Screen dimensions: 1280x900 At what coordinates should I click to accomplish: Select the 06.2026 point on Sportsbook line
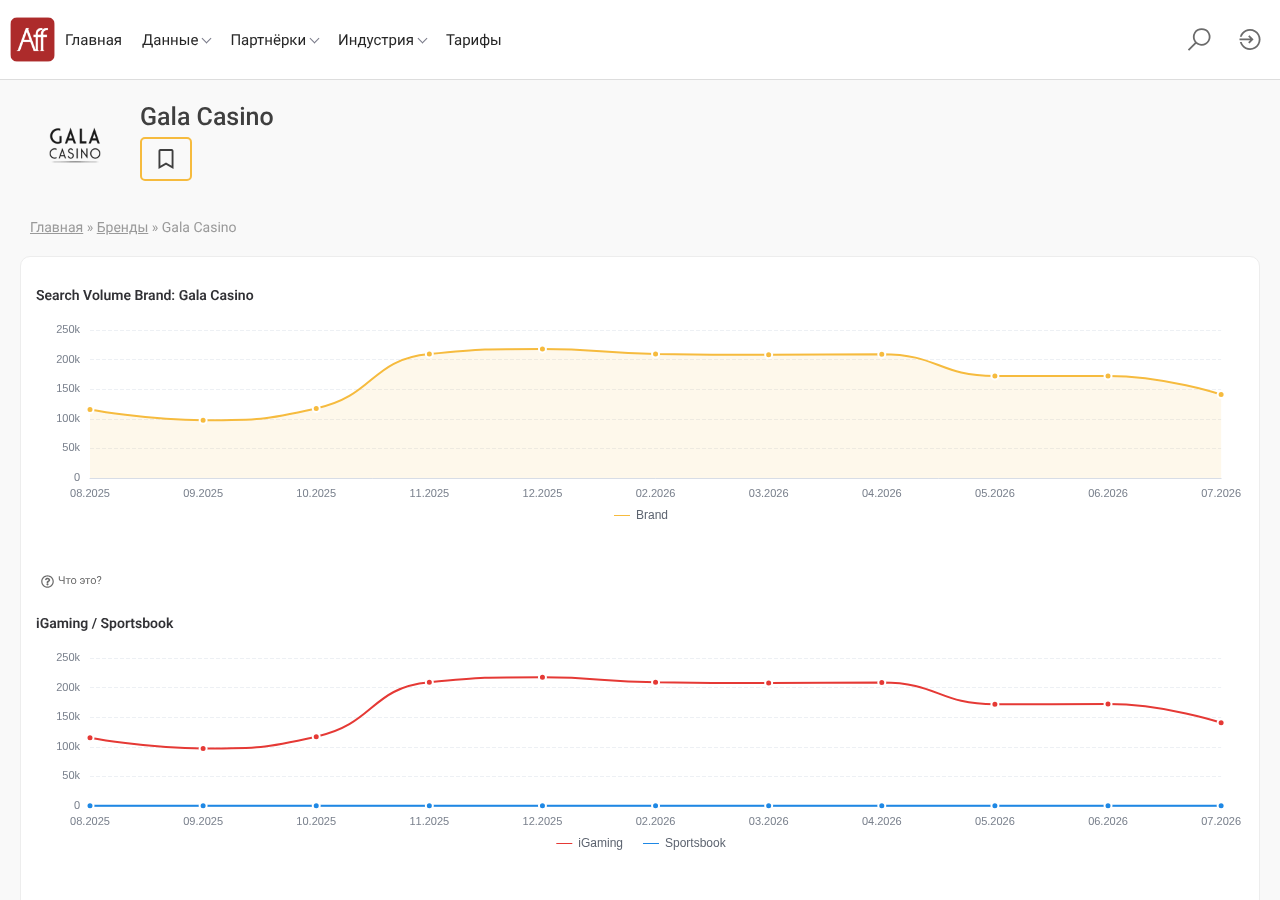(x=1108, y=805)
